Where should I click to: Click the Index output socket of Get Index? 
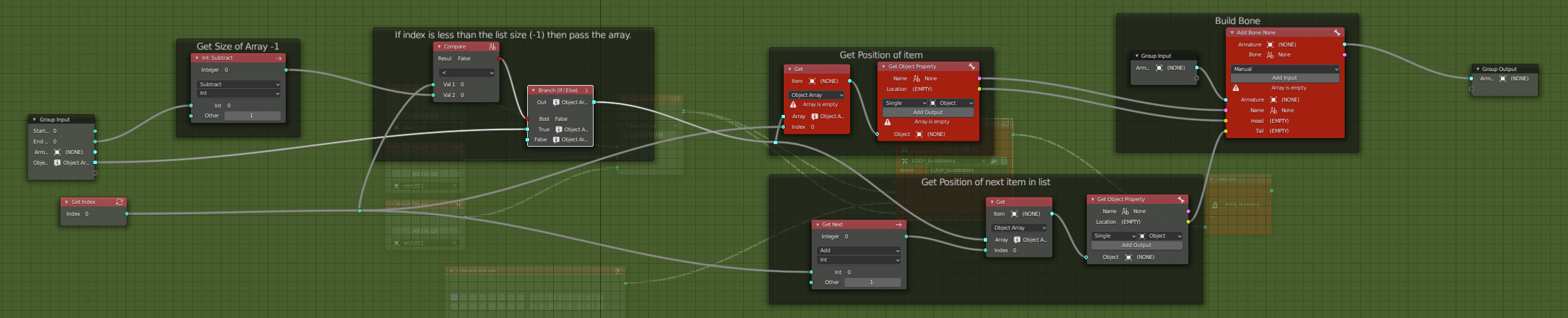127,214
